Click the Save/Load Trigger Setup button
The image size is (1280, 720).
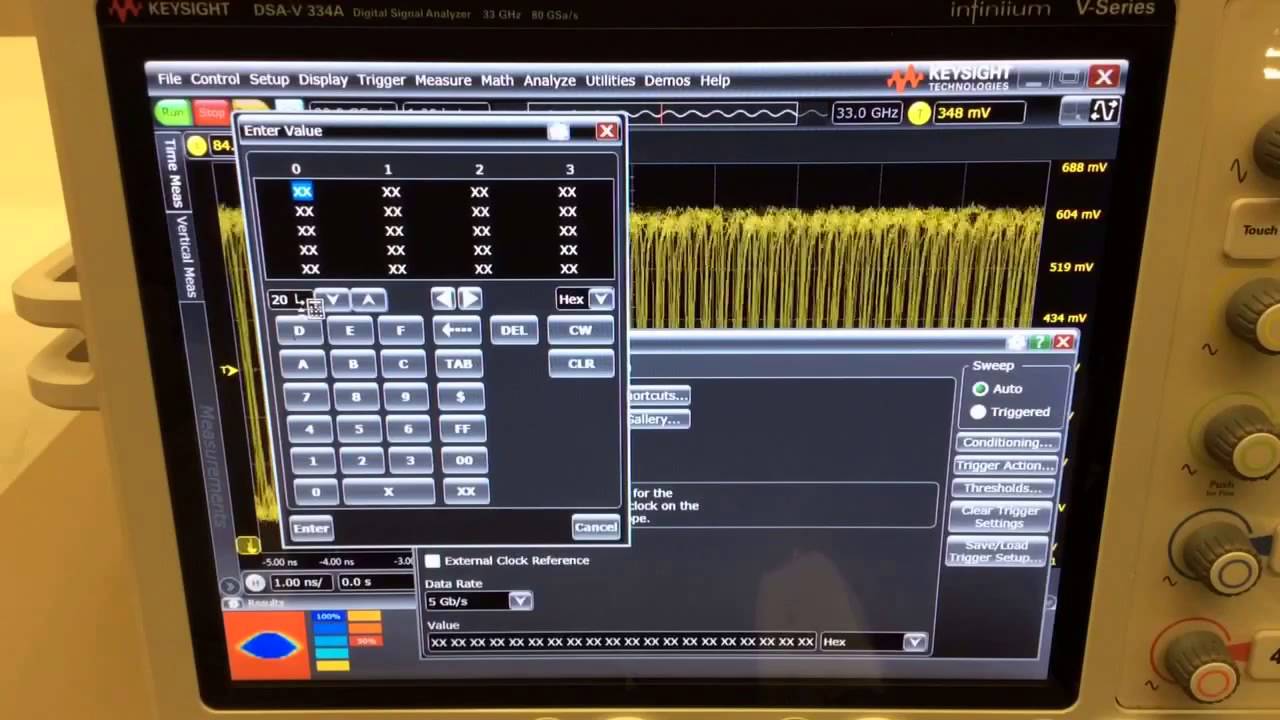pos(995,551)
